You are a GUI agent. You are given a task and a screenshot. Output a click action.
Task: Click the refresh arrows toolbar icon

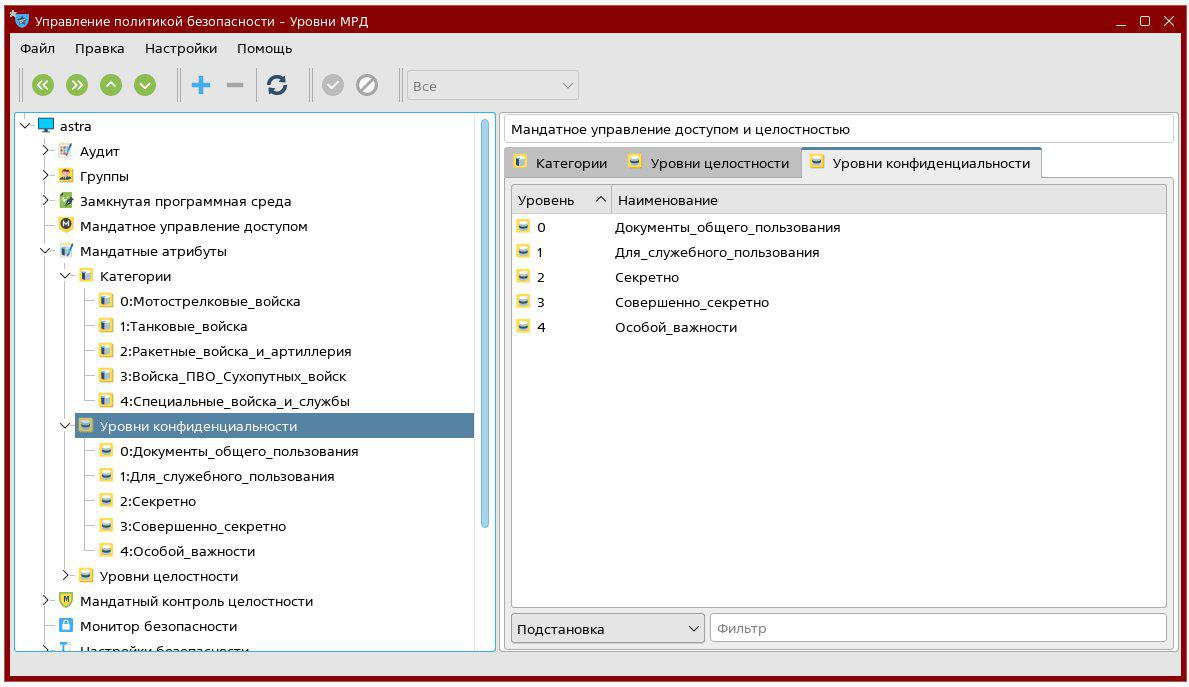[277, 86]
